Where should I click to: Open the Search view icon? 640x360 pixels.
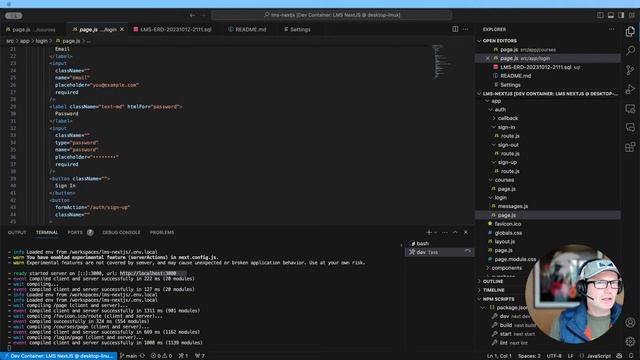click(x=630, y=51)
